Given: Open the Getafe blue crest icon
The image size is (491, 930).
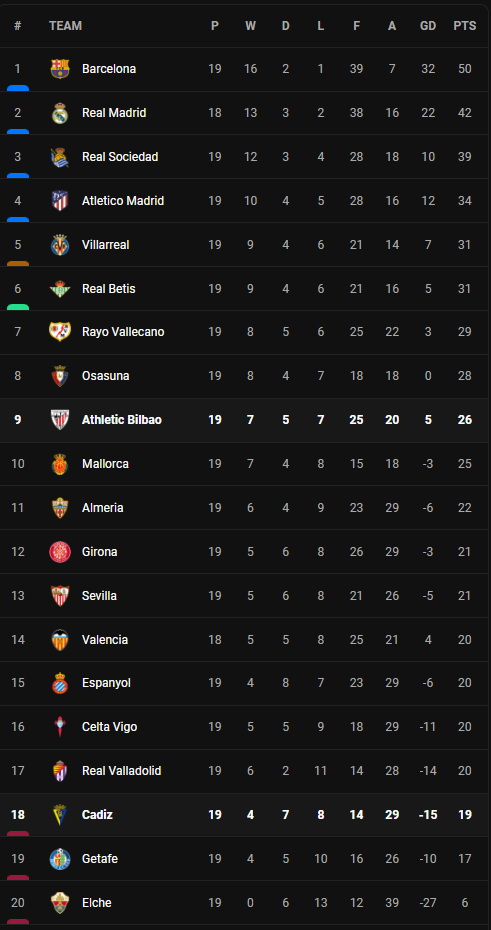Looking at the screenshot, I should coord(60,859).
